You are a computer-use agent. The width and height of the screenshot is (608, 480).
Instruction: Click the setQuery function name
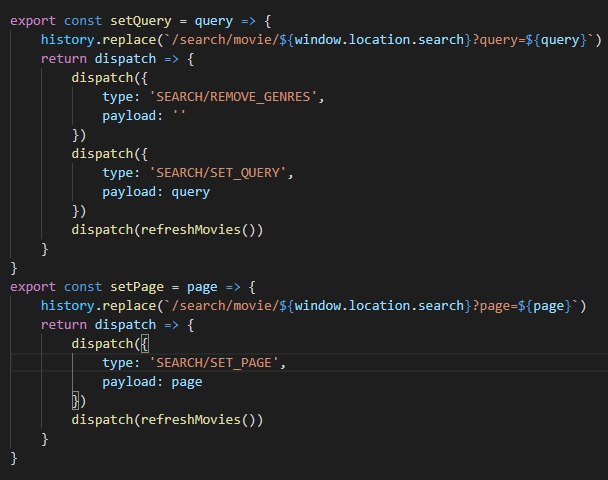140,21
